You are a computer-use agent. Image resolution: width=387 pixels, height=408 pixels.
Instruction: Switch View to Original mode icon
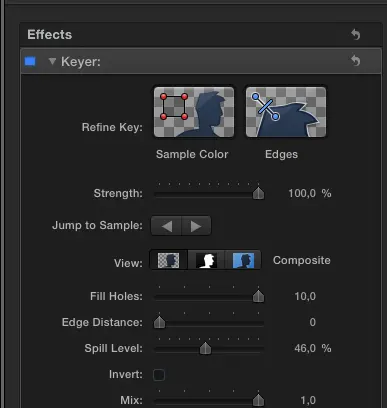(x=243, y=260)
